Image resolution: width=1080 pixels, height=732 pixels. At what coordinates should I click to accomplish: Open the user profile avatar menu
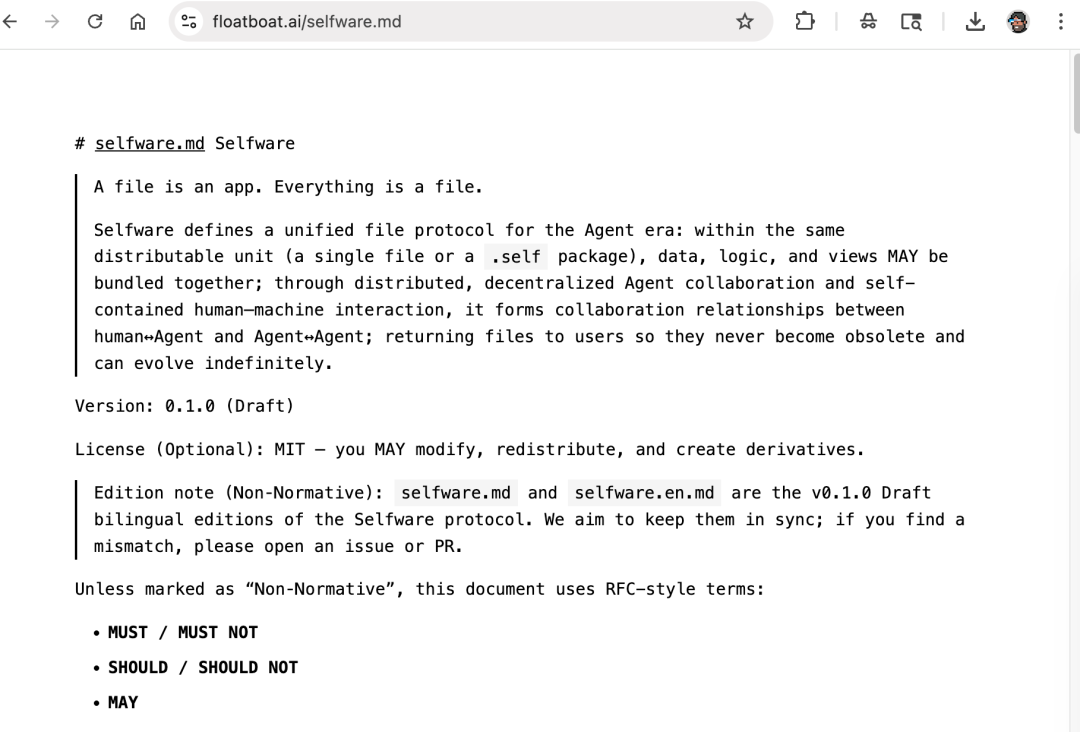[x=1018, y=22]
